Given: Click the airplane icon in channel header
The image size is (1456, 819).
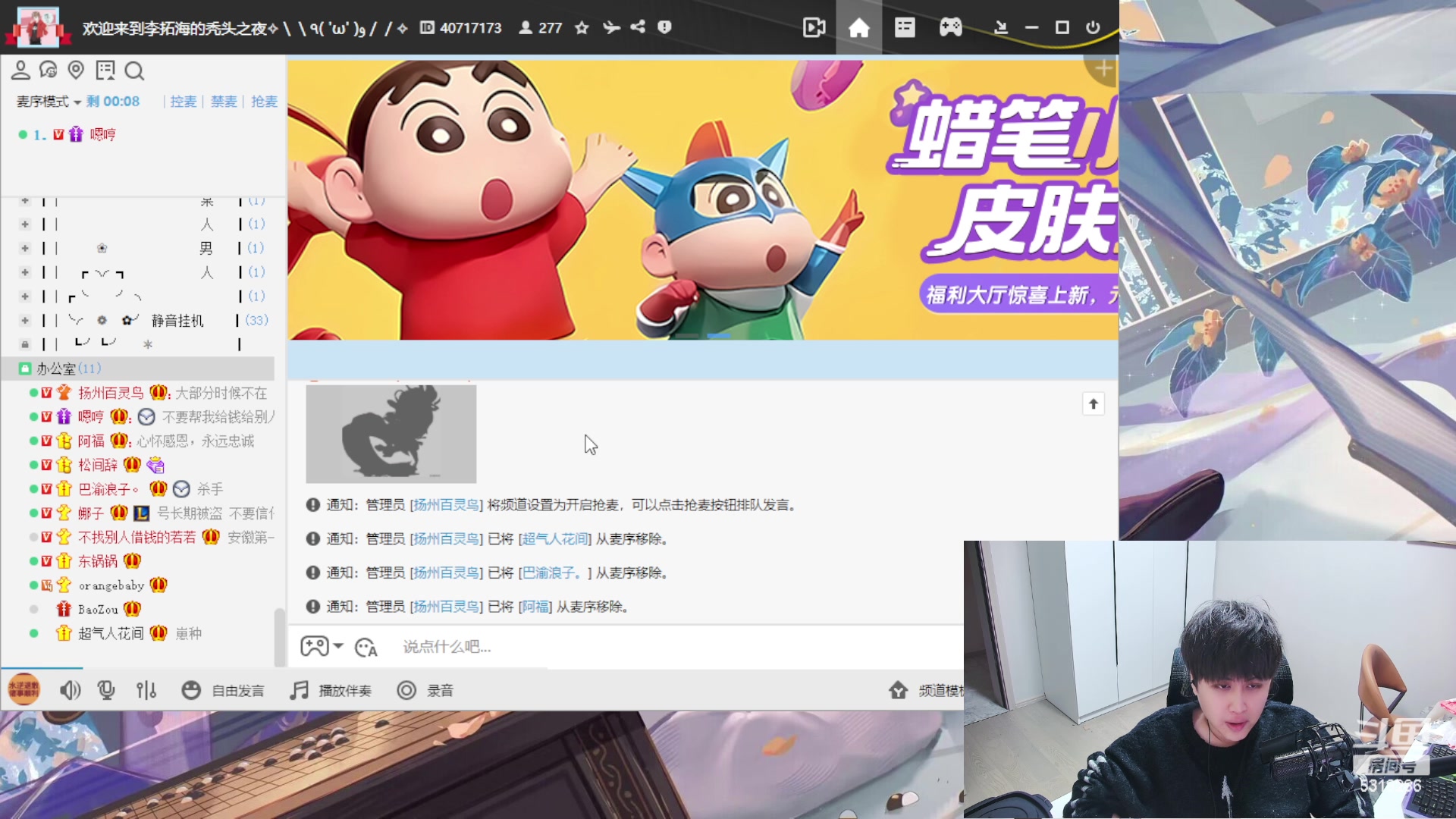Looking at the screenshot, I should tap(611, 28).
